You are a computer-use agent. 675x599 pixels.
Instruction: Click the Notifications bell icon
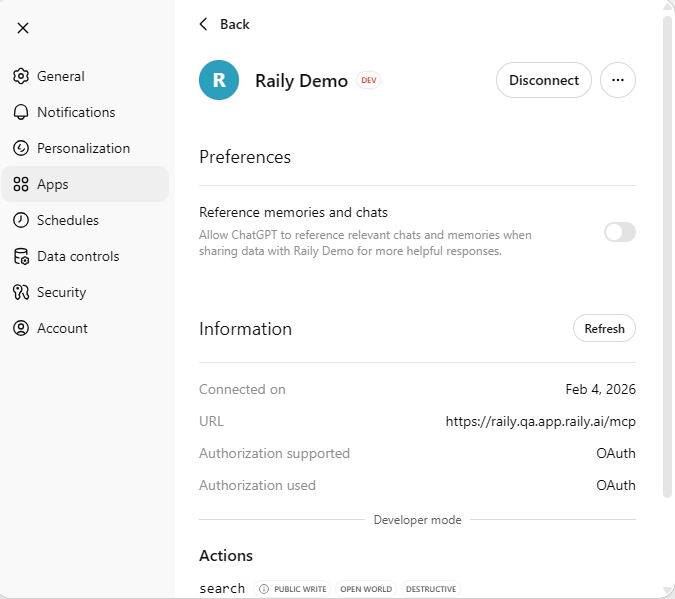(x=21, y=112)
